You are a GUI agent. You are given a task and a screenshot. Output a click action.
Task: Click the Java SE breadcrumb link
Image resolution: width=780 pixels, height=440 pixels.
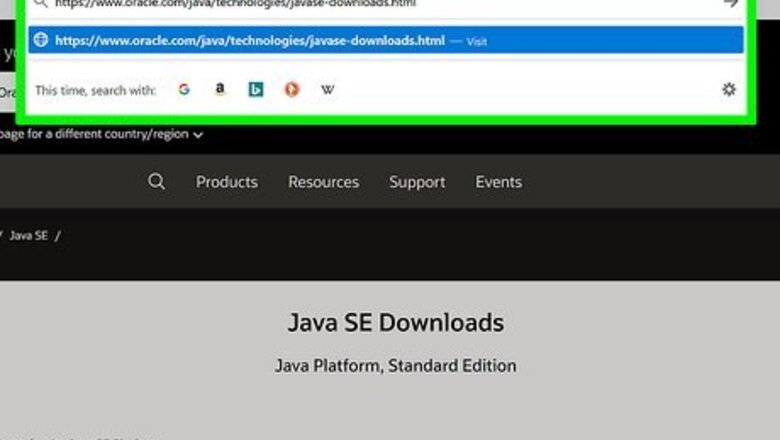tap(29, 236)
